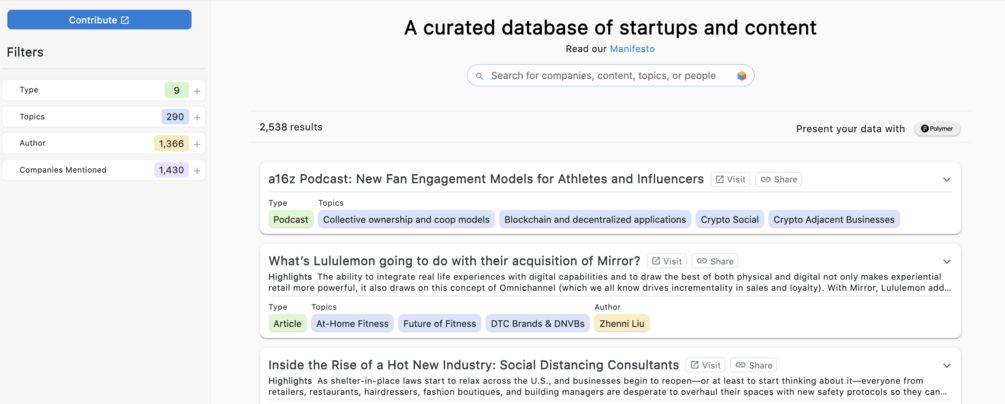The image size is (1005, 404).
Task: Expand Companies Mentioned filter plus icon
Action: 197,171
